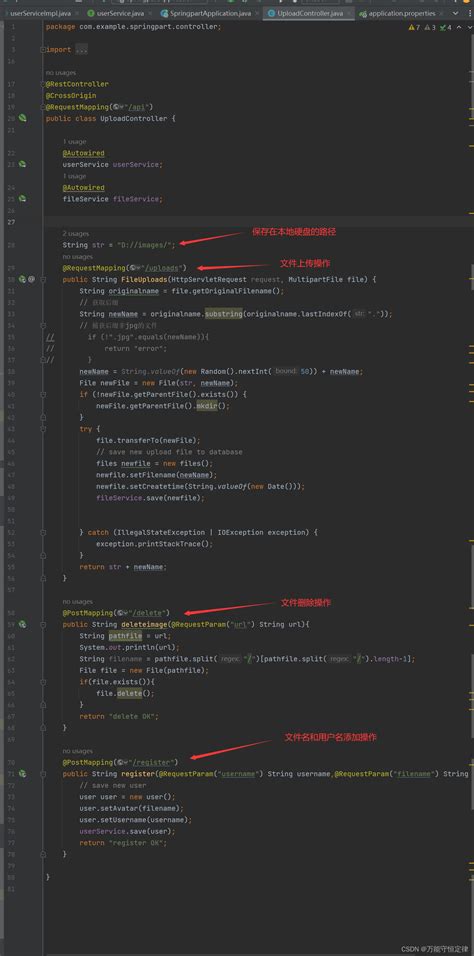Click the "/register" URL path text
Image resolution: width=474 pixels, height=956 pixels.
(x=153, y=762)
